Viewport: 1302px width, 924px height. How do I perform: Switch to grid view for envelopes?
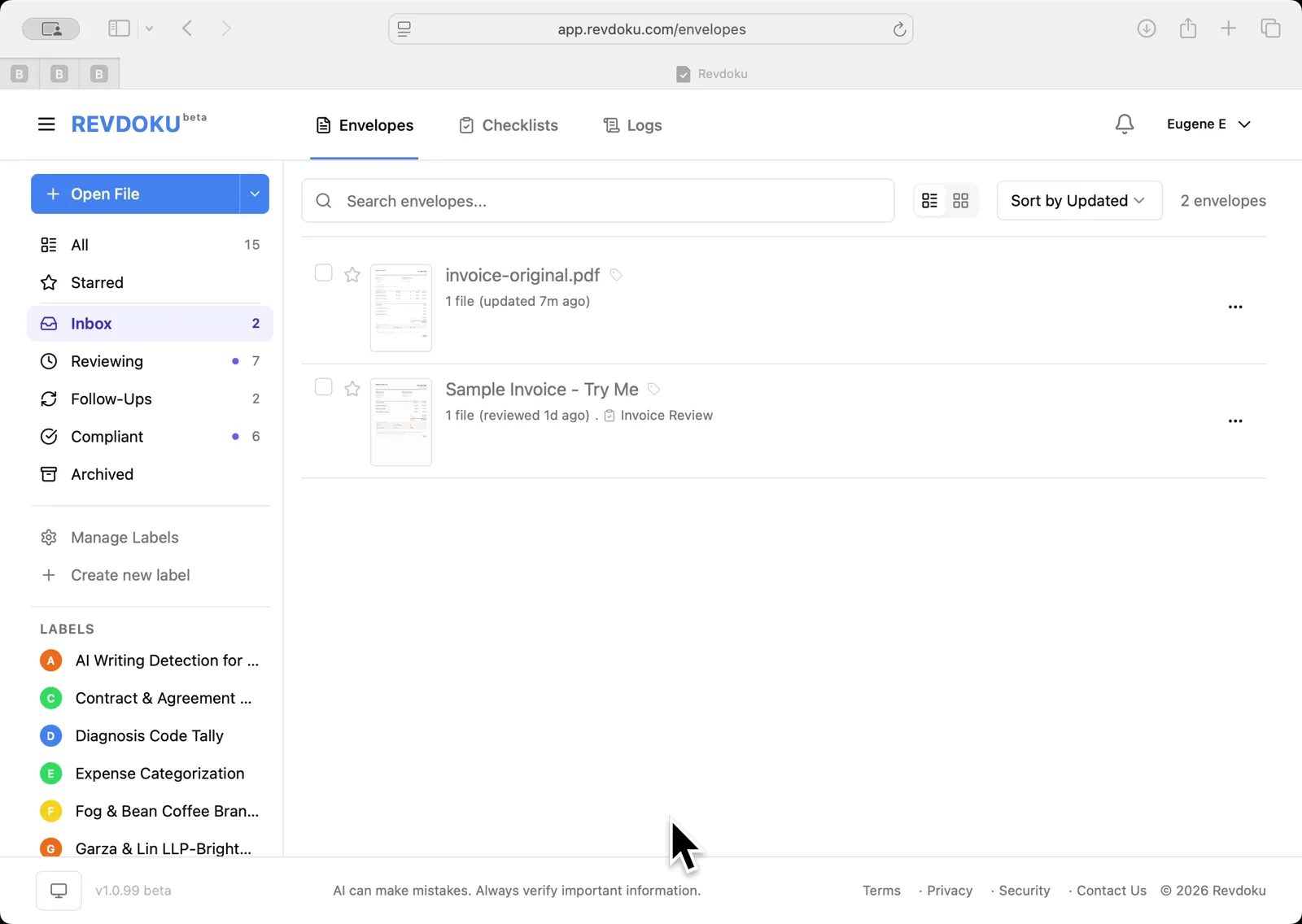961,200
